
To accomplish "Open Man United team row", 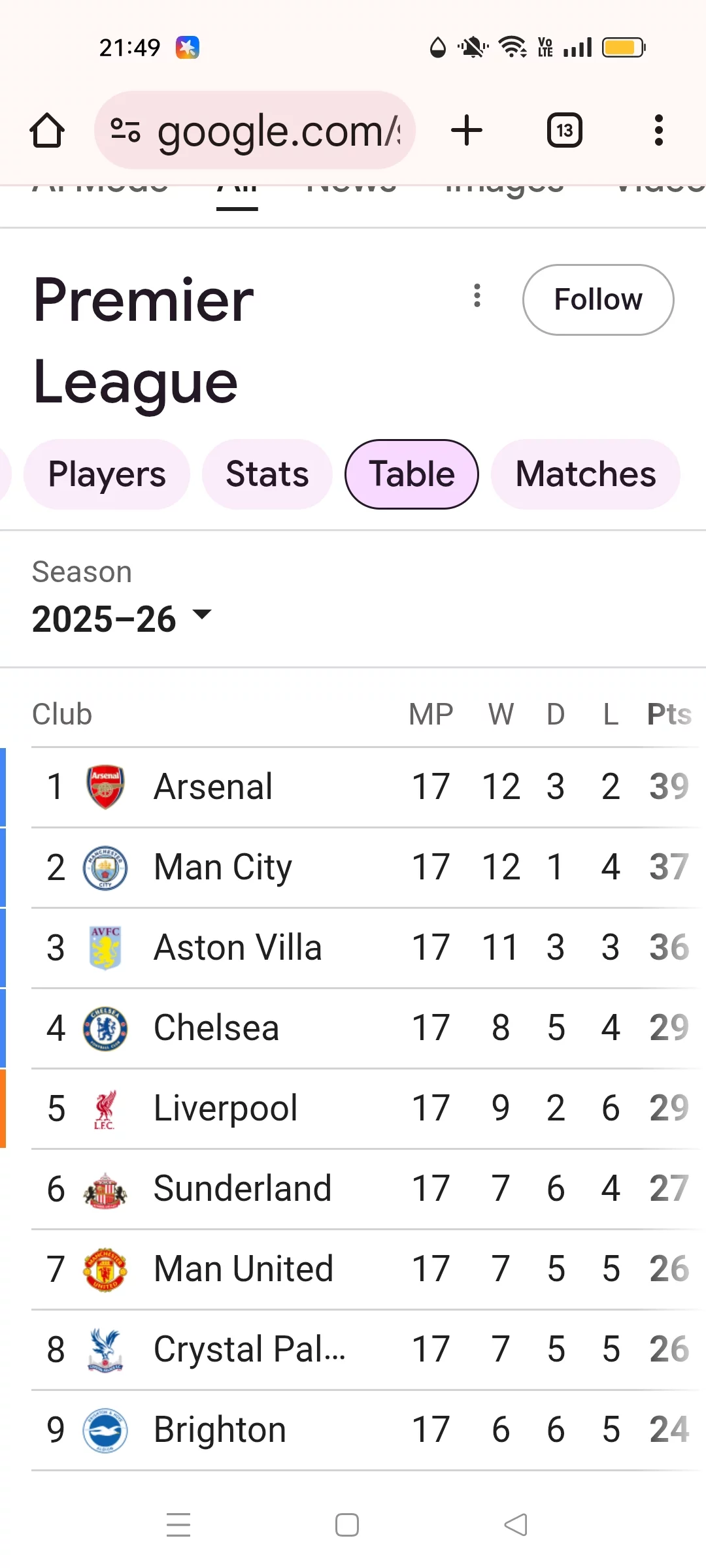I will pos(243,1269).
